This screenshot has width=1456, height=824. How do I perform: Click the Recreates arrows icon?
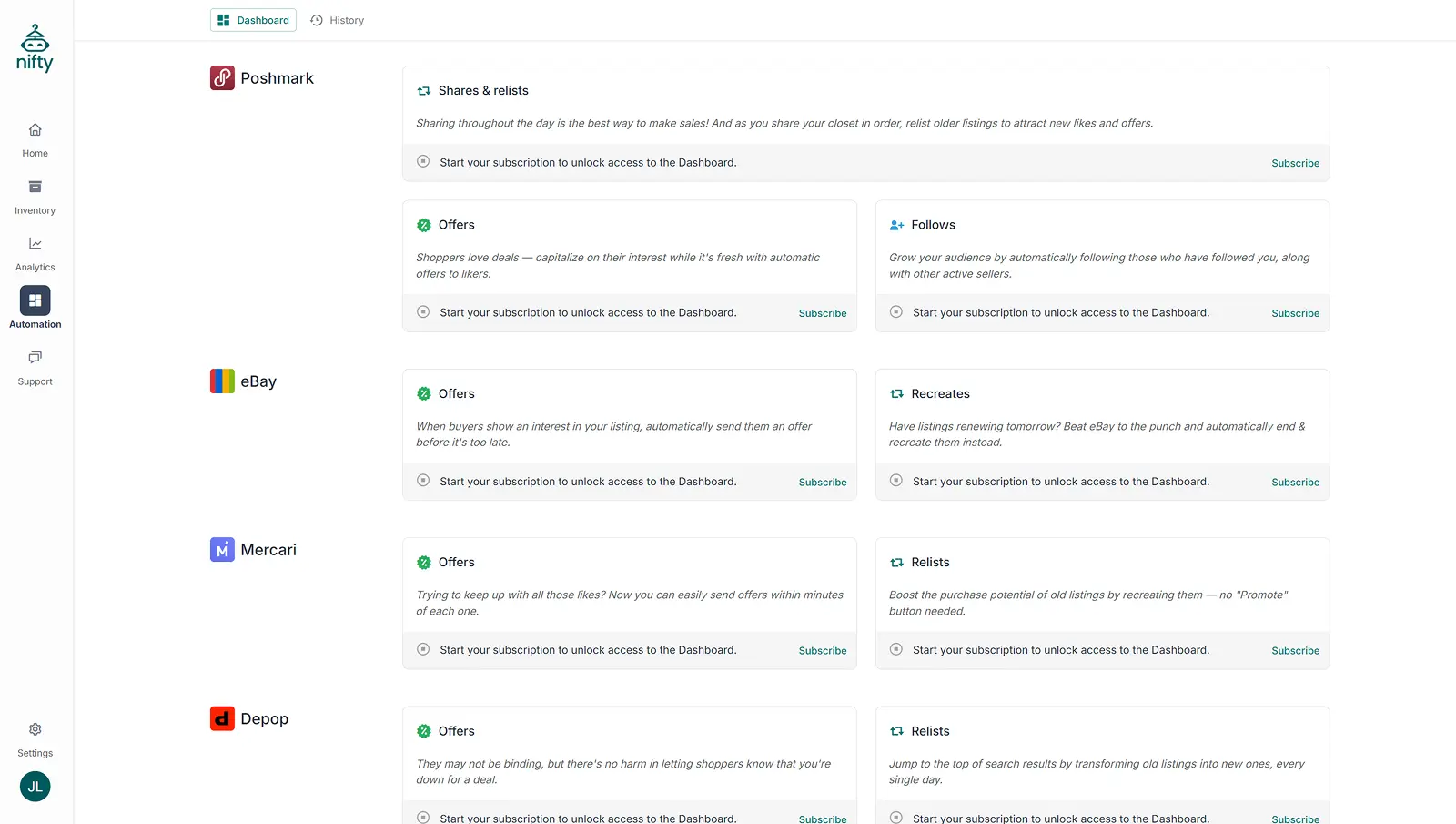896,394
